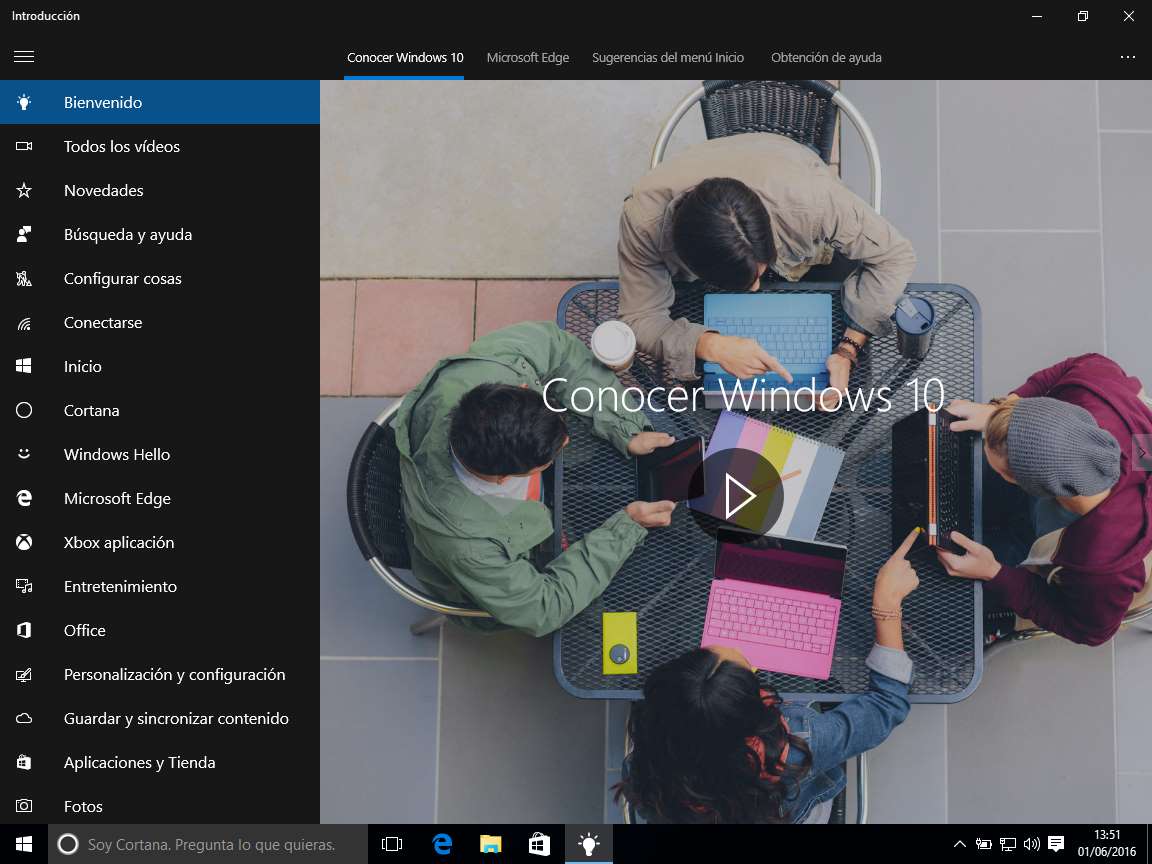Play the Conocer Windows 10 video
1152x864 pixels.
click(735, 496)
